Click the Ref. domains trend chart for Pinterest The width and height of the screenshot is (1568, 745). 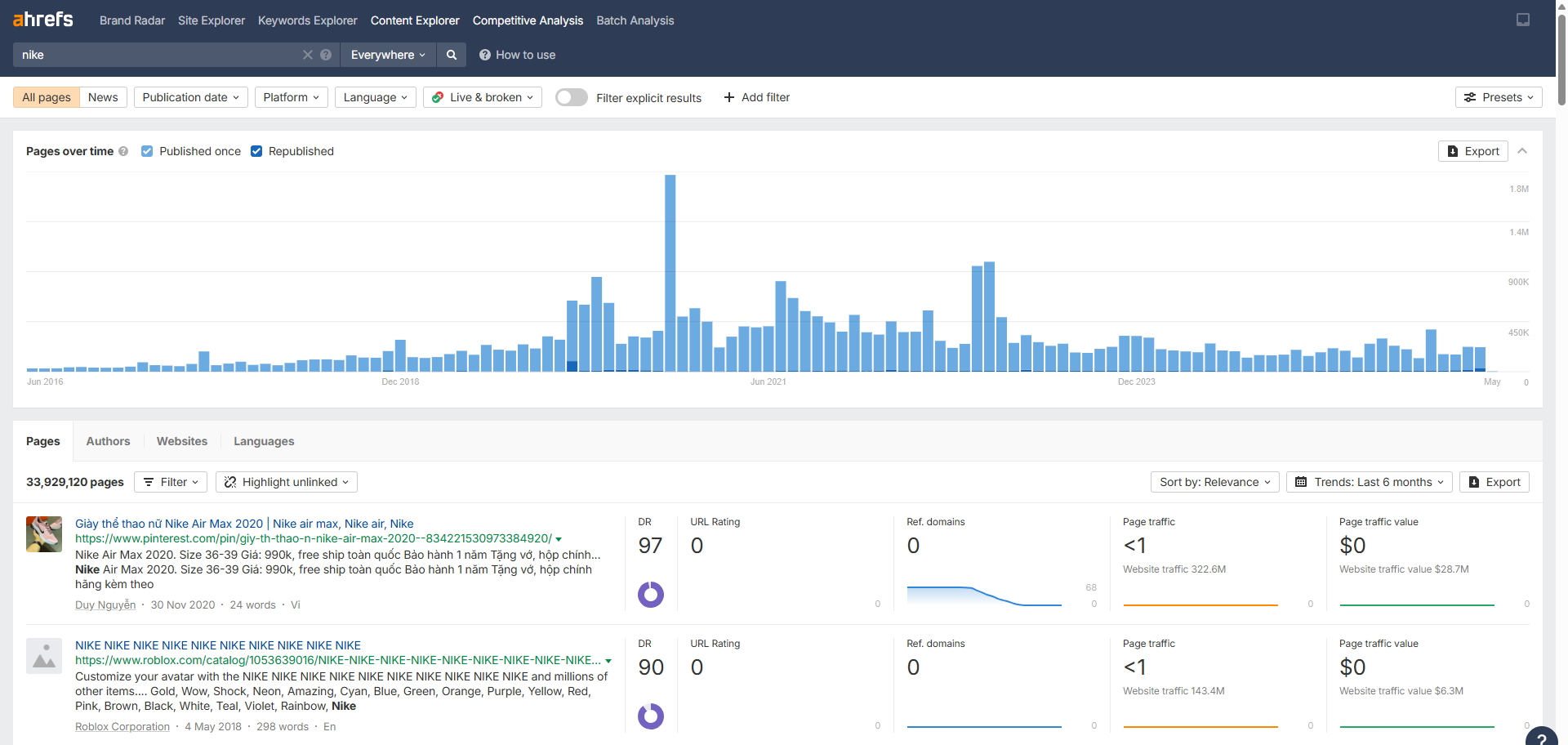pos(984,596)
